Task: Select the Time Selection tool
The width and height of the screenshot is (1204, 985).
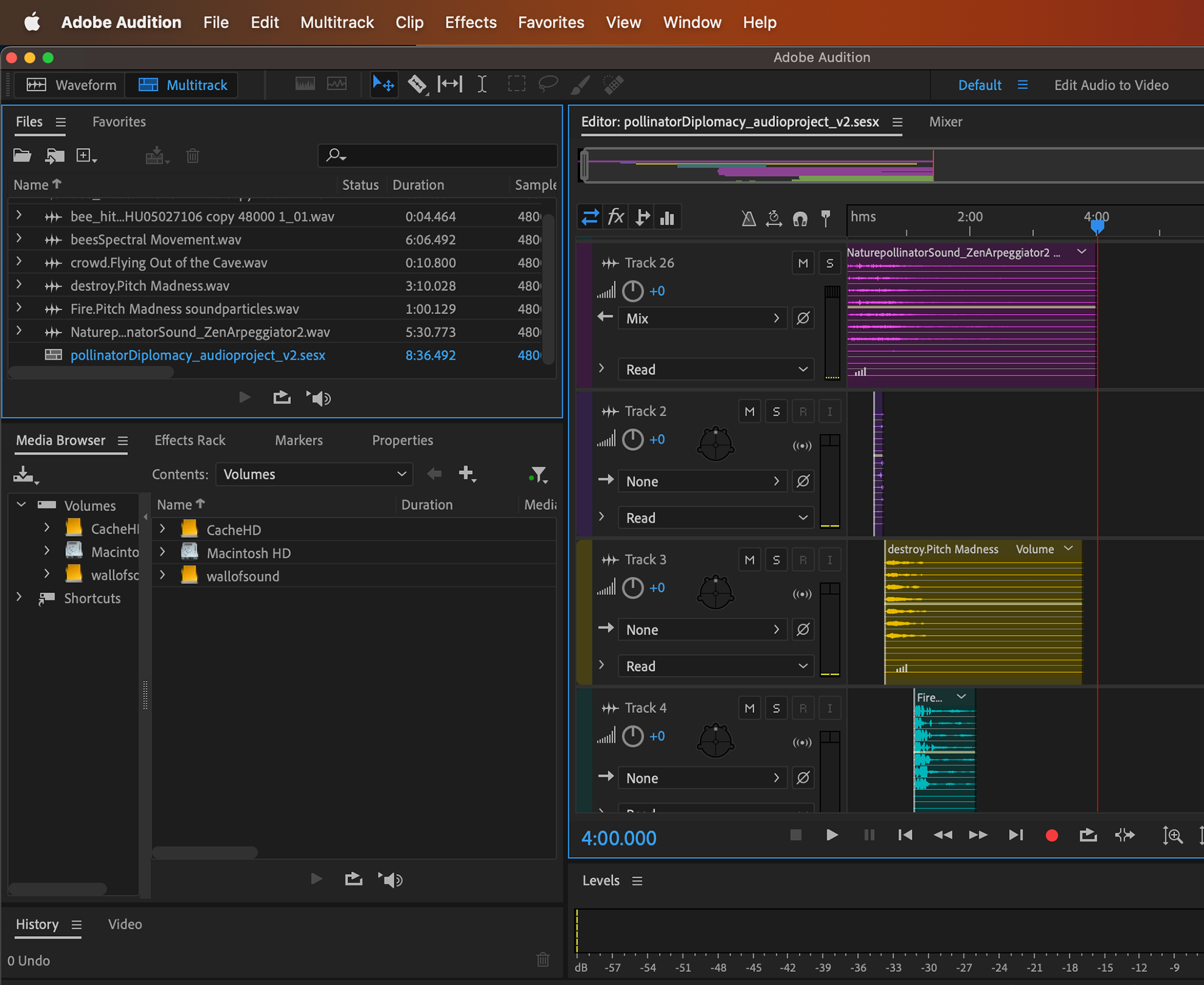Action: (482, 85)
